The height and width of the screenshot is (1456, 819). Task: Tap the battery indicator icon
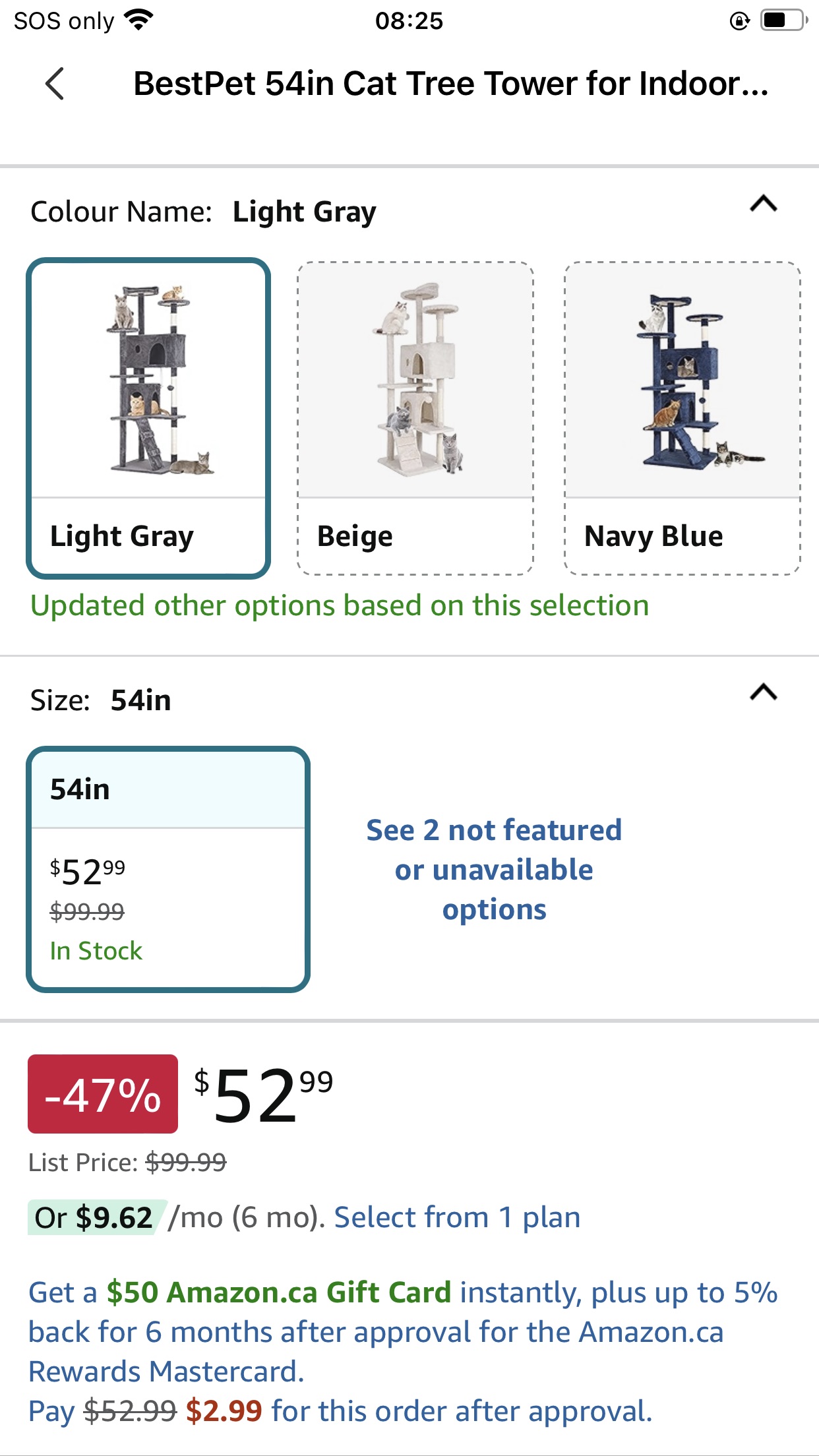click(x=783, y=20)
